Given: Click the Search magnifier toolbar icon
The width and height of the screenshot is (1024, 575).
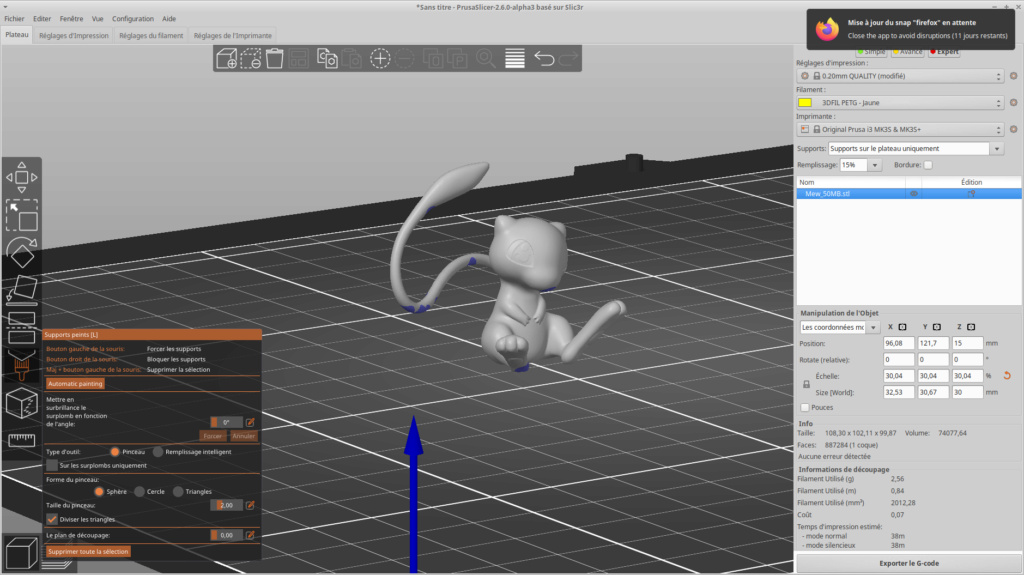Looking at the screenshot, I should pyautogui.click(x=485, y=59).
